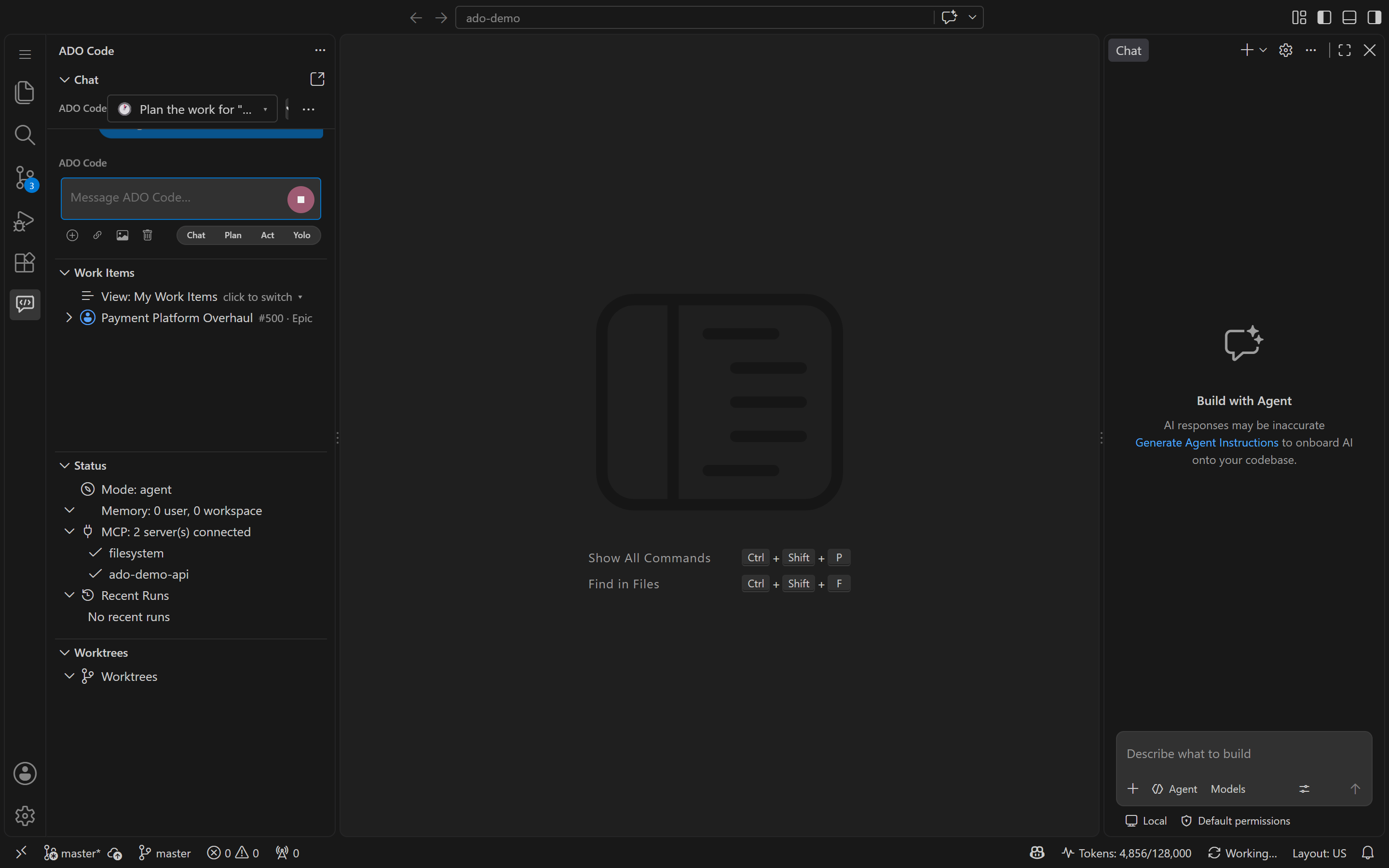Start a new chat with plus icon
Viewport: 1389px width, 868px height.
[x=1247, y=51]
